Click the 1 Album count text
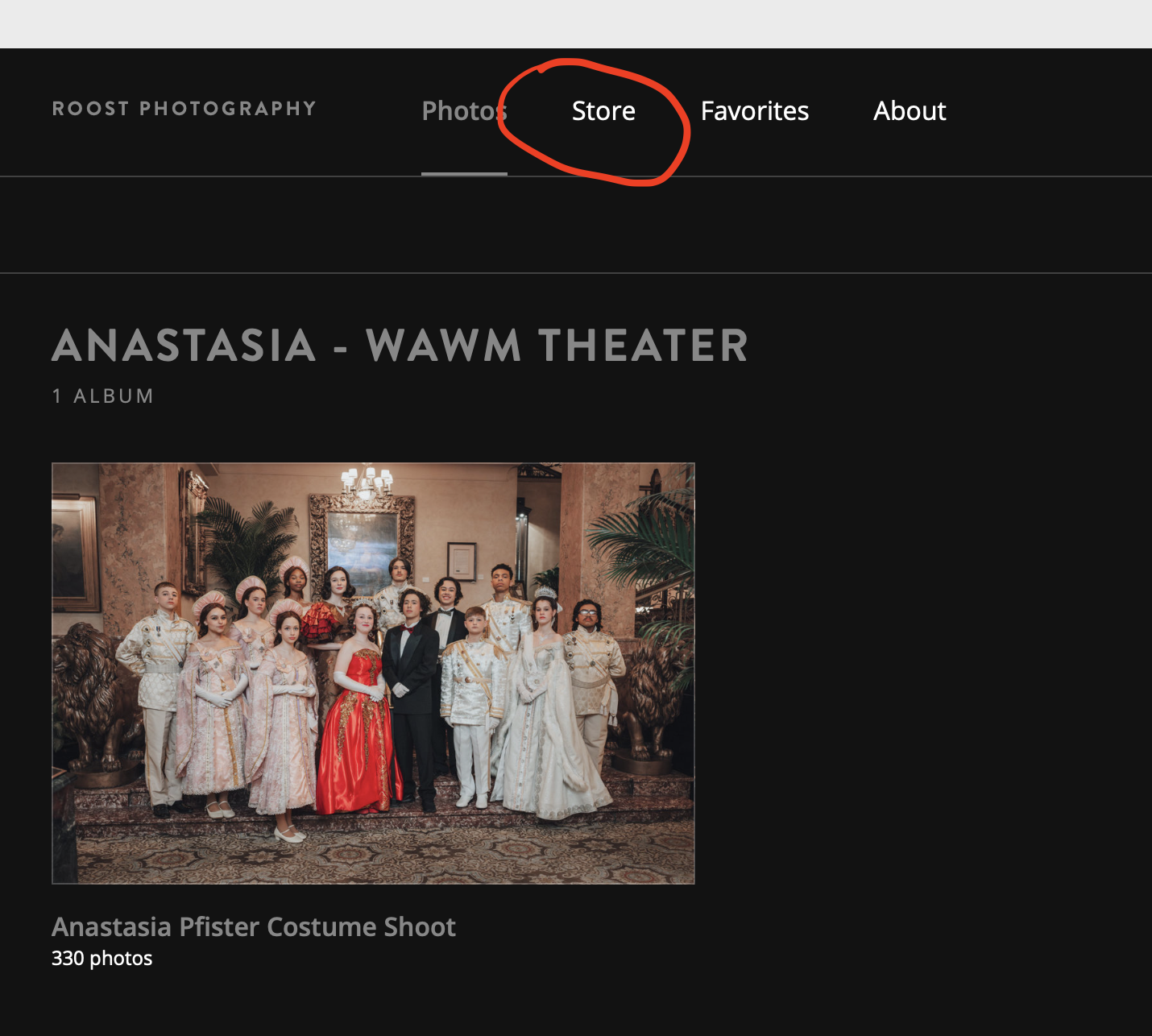1152x1036 pixels. coord(103,396)
